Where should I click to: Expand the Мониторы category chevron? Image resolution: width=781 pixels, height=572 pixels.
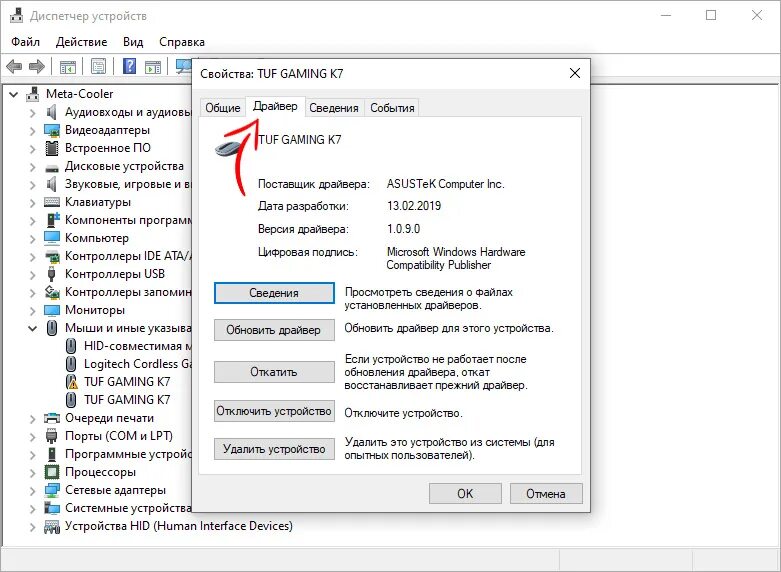tap(33, 310)
